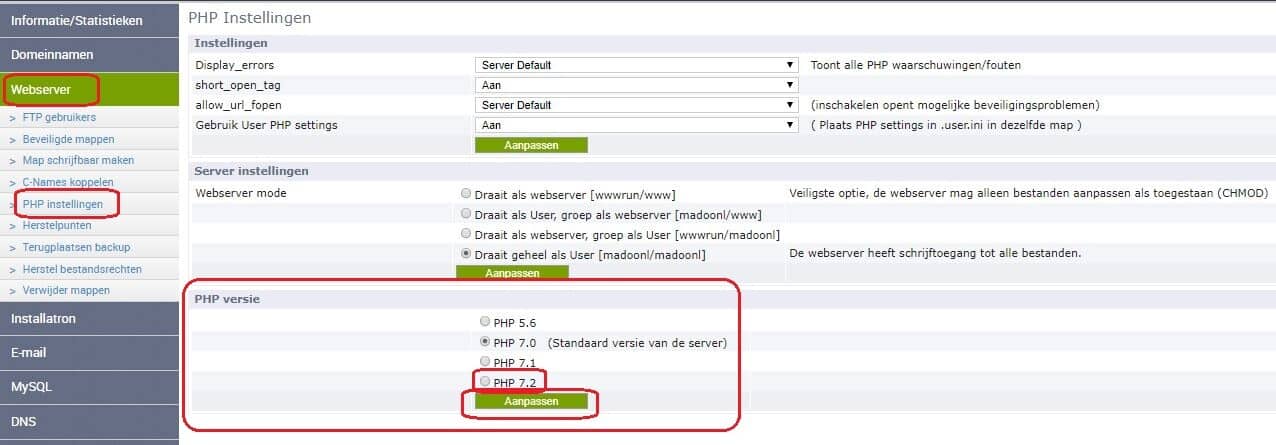Open the Installatron sidebar section
The image size is (1276, 445).
[x=89, y=319]
